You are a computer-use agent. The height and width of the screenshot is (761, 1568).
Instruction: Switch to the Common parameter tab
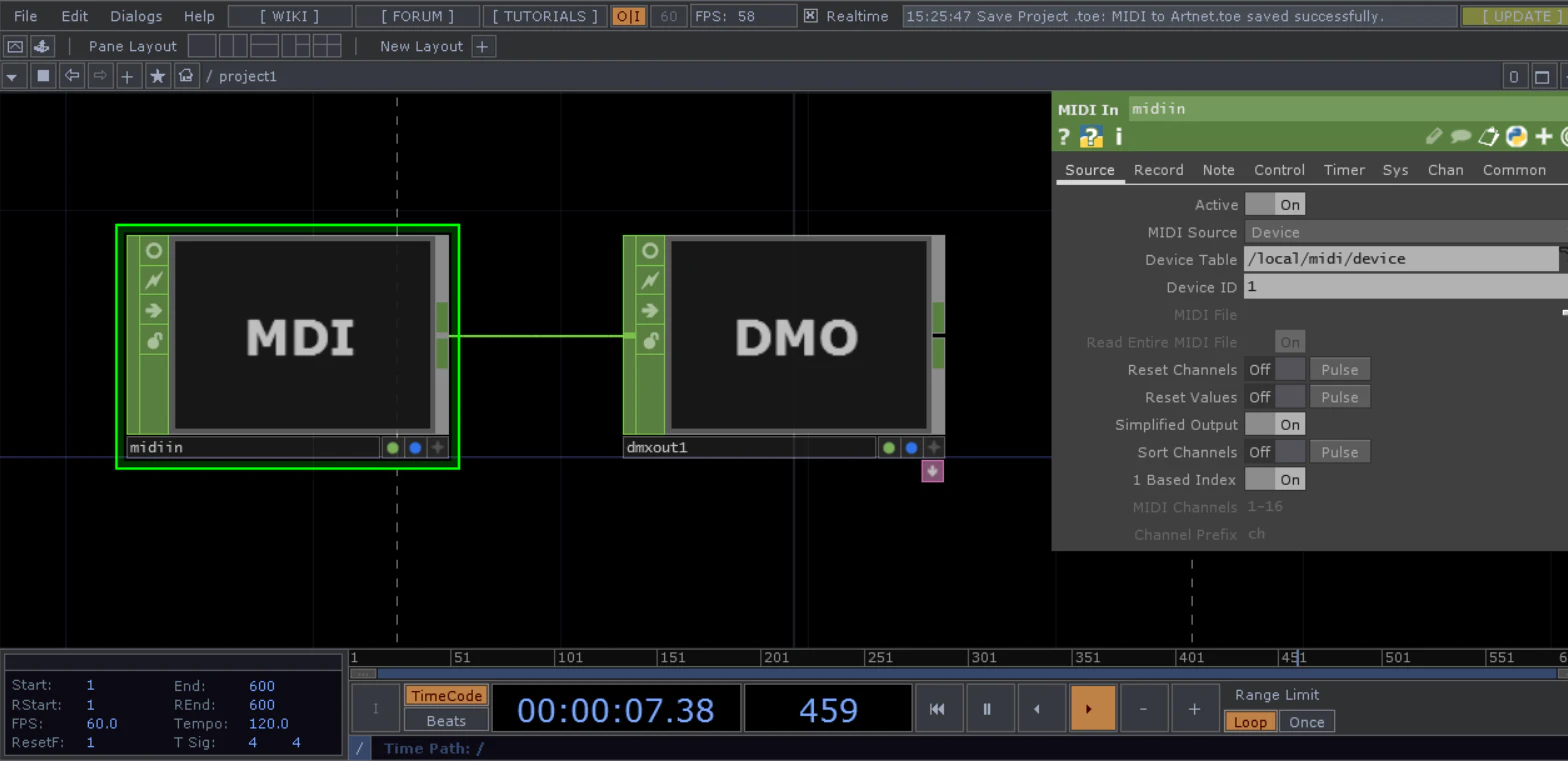point(1514,170)
